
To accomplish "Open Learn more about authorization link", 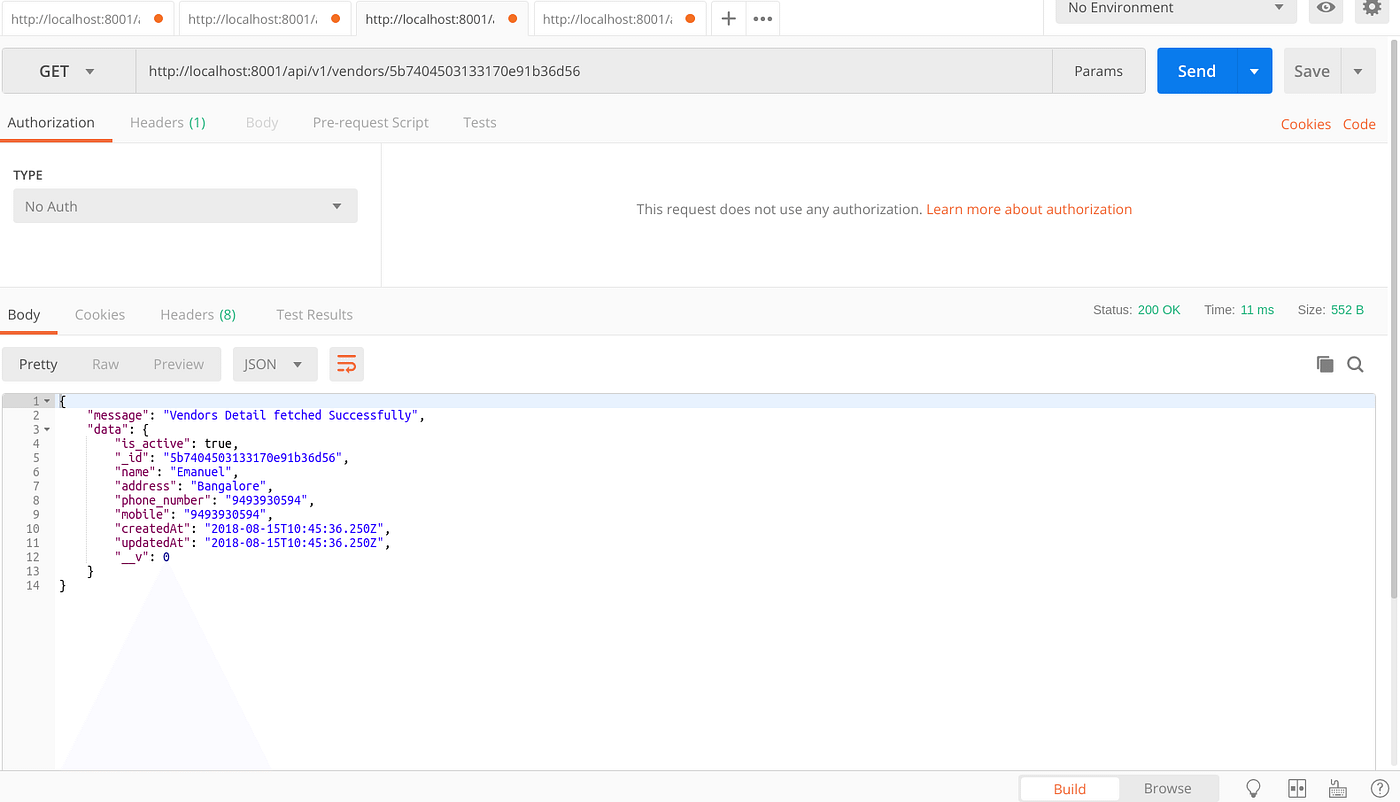I will pyautogui.click(x=1029, y=209).
